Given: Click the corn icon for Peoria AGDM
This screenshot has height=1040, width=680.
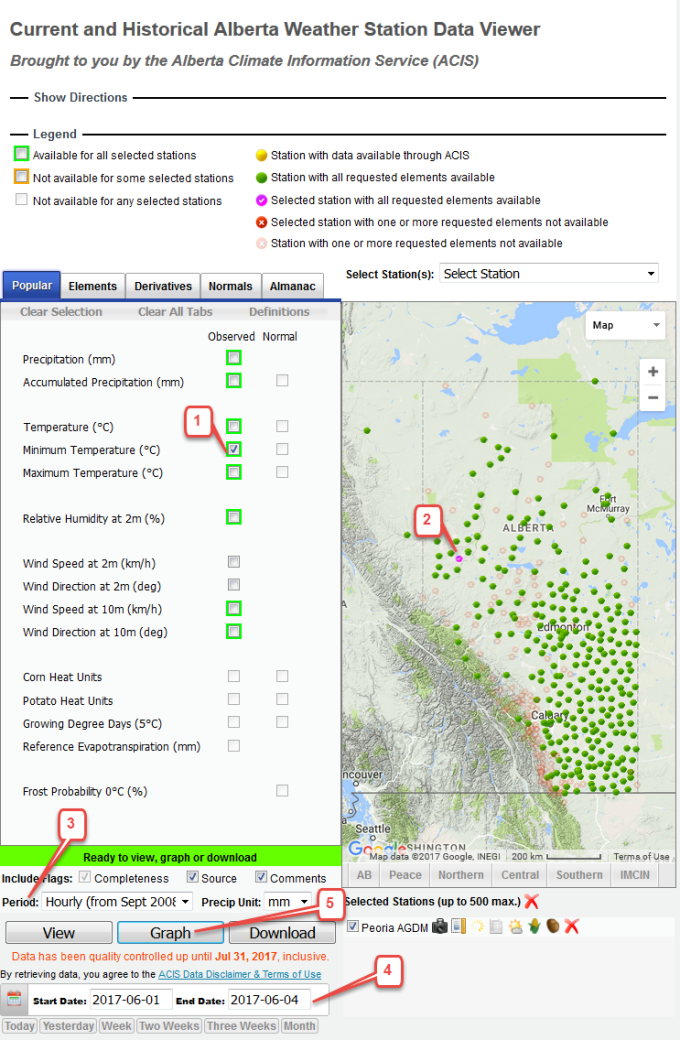Looking at the screenshot, I should [534, 926].
